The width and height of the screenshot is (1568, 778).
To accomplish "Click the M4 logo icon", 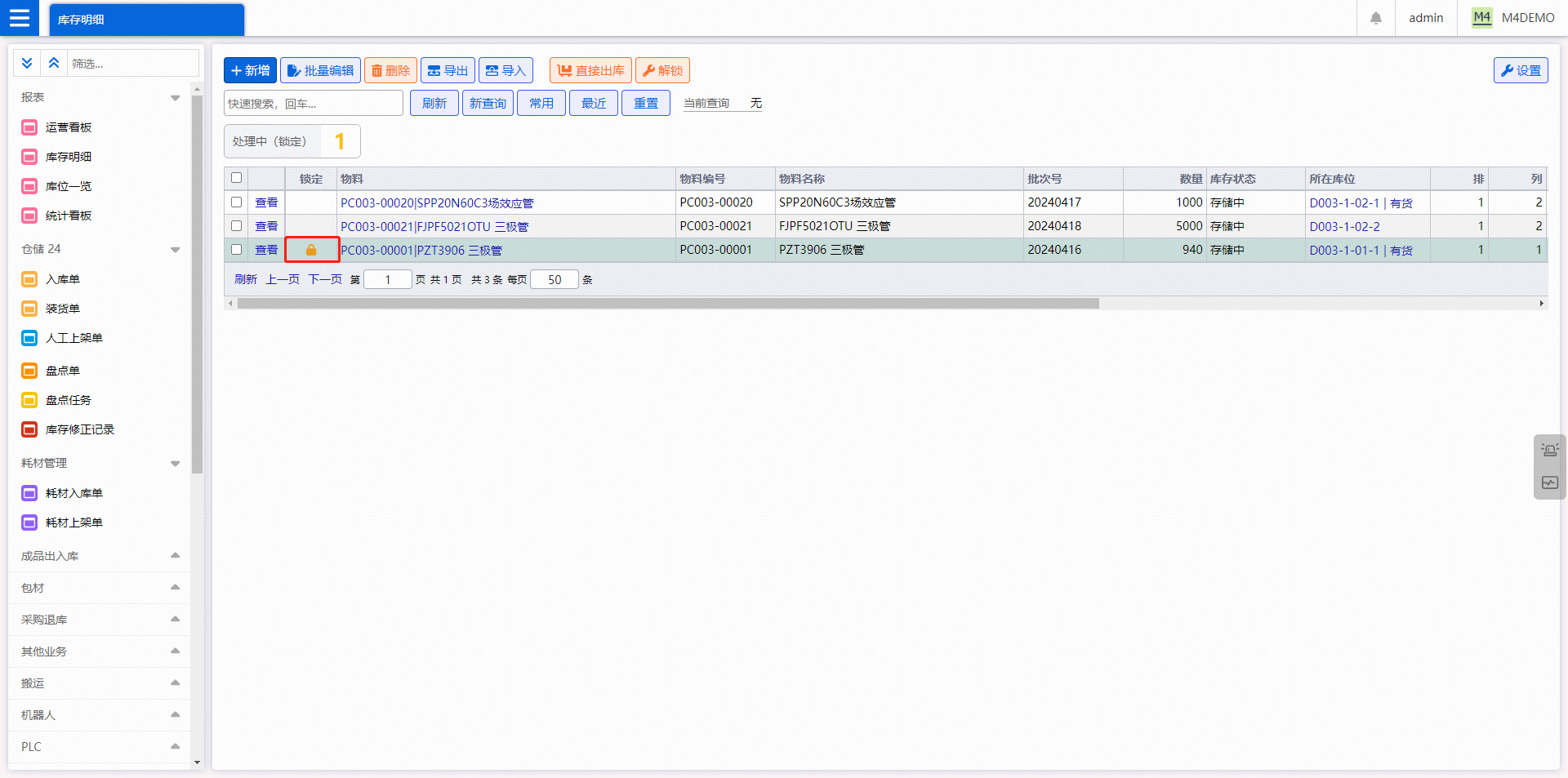I will pos(1482,18).
